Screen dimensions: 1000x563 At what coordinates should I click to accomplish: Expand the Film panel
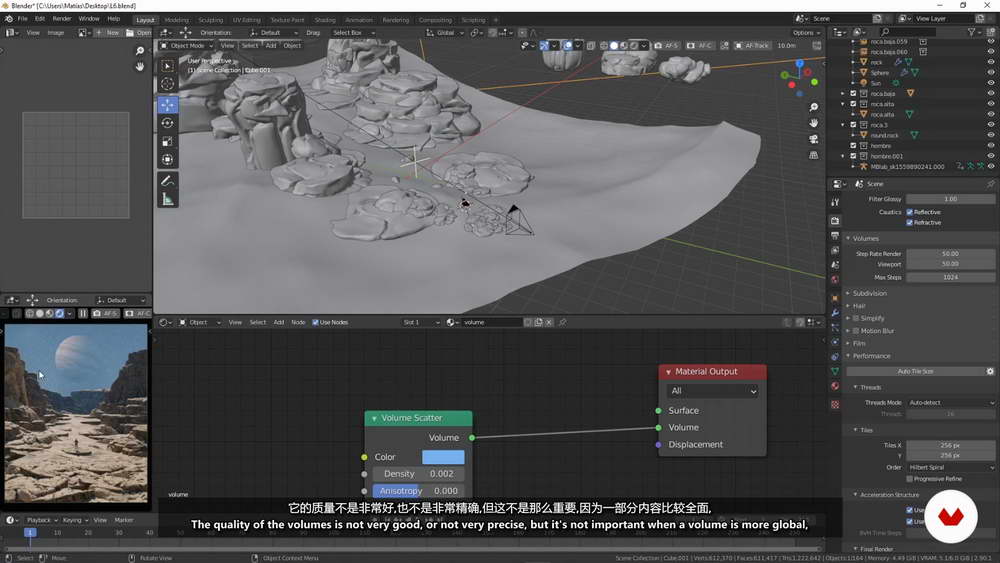859,344
